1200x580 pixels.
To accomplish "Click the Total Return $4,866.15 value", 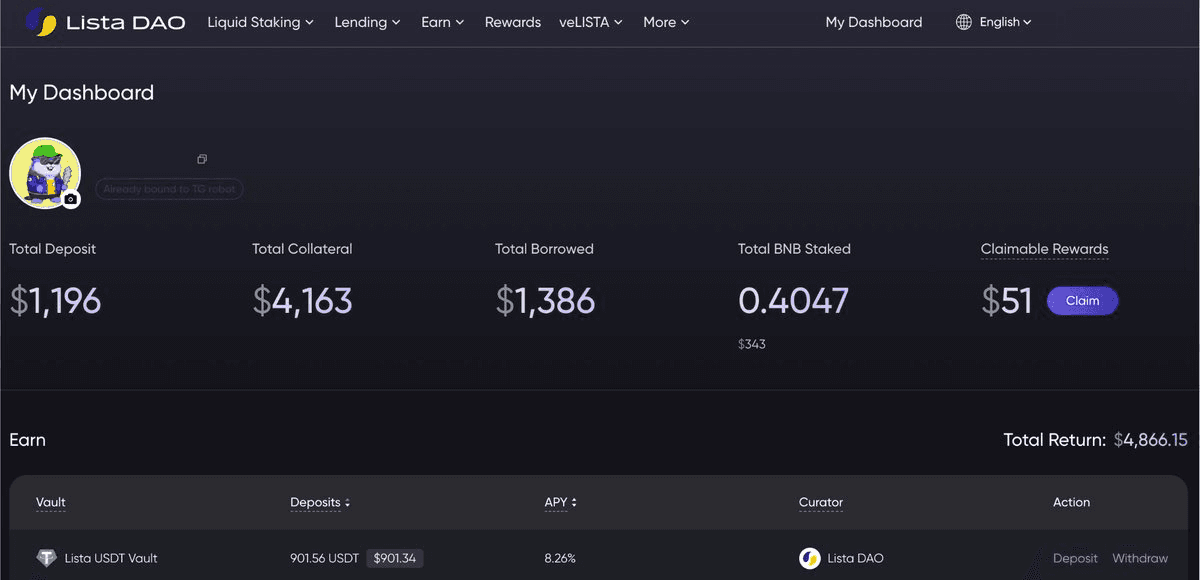I will pyautogui.click(x=1150, y=440).
